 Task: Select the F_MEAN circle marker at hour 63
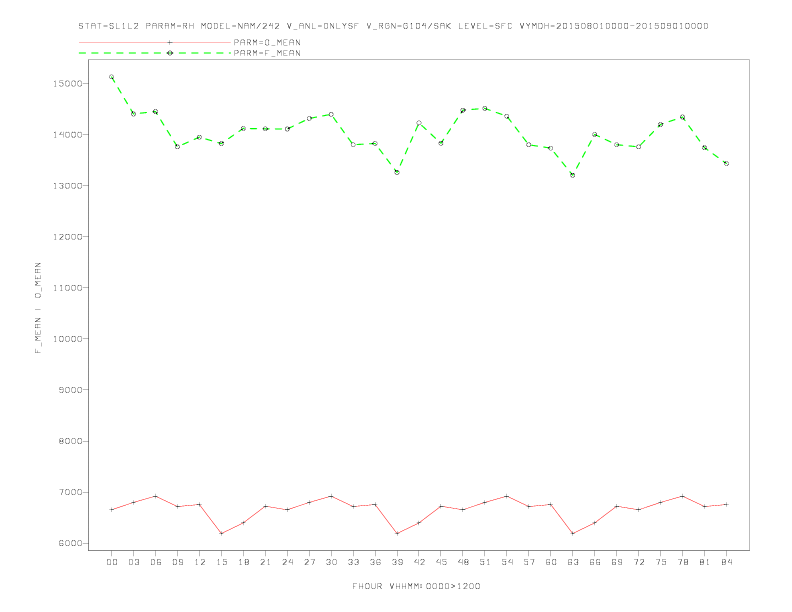[573, 175]
